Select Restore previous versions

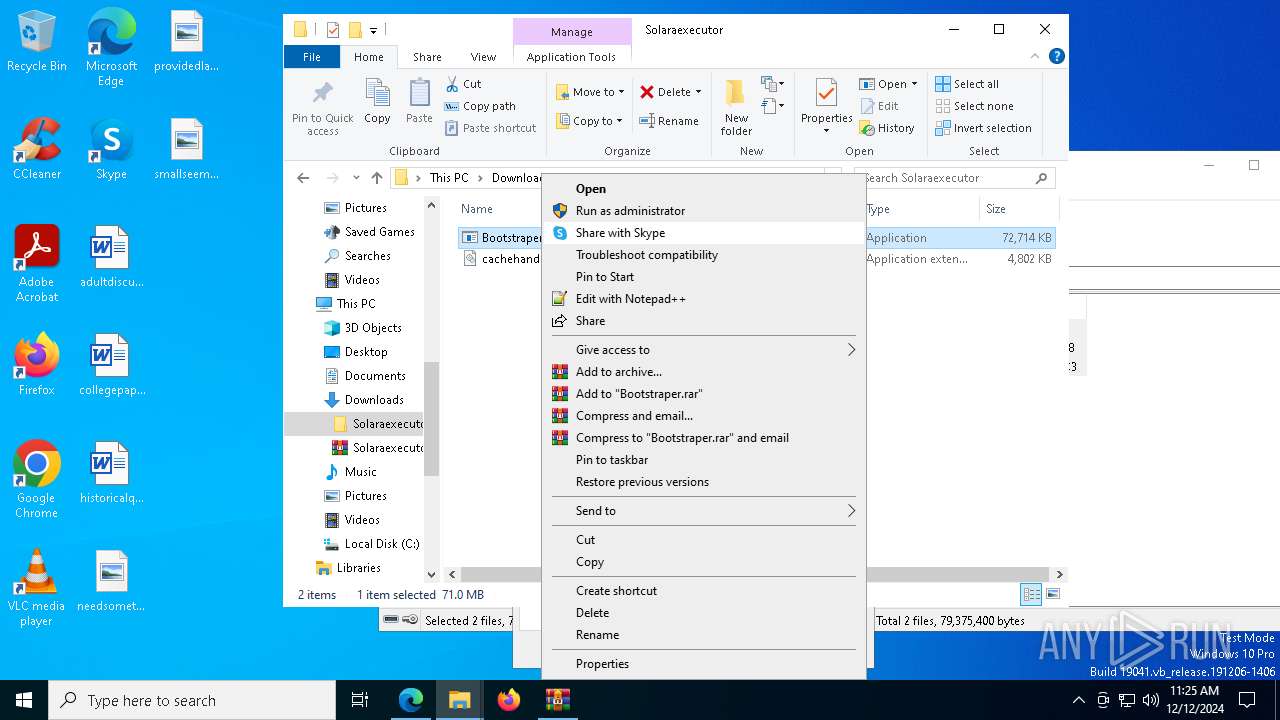[x=704, y=482]
